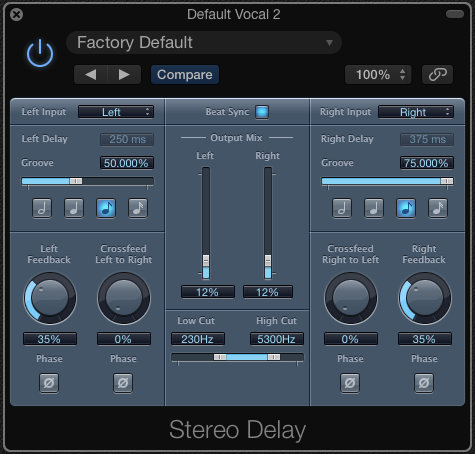Viewport: 475px width, 454px height.
Task: Toggle the plugin power bypass button
Action: 40,53
